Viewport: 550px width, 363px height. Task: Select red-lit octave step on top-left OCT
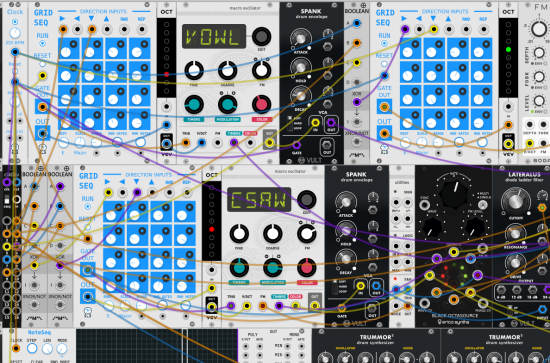[167, 74]
